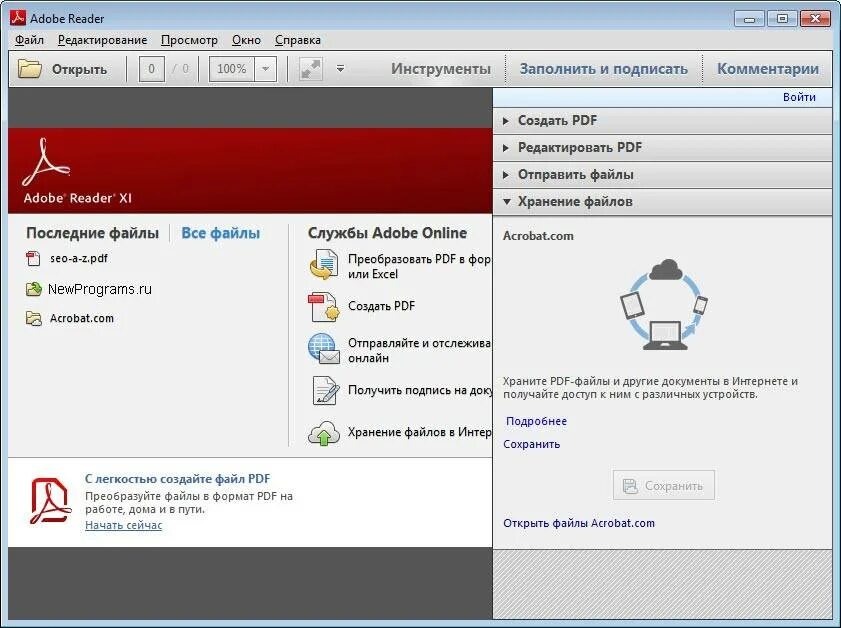
Task: Click the cloud devices sync illustration
Action: [663, 304]
